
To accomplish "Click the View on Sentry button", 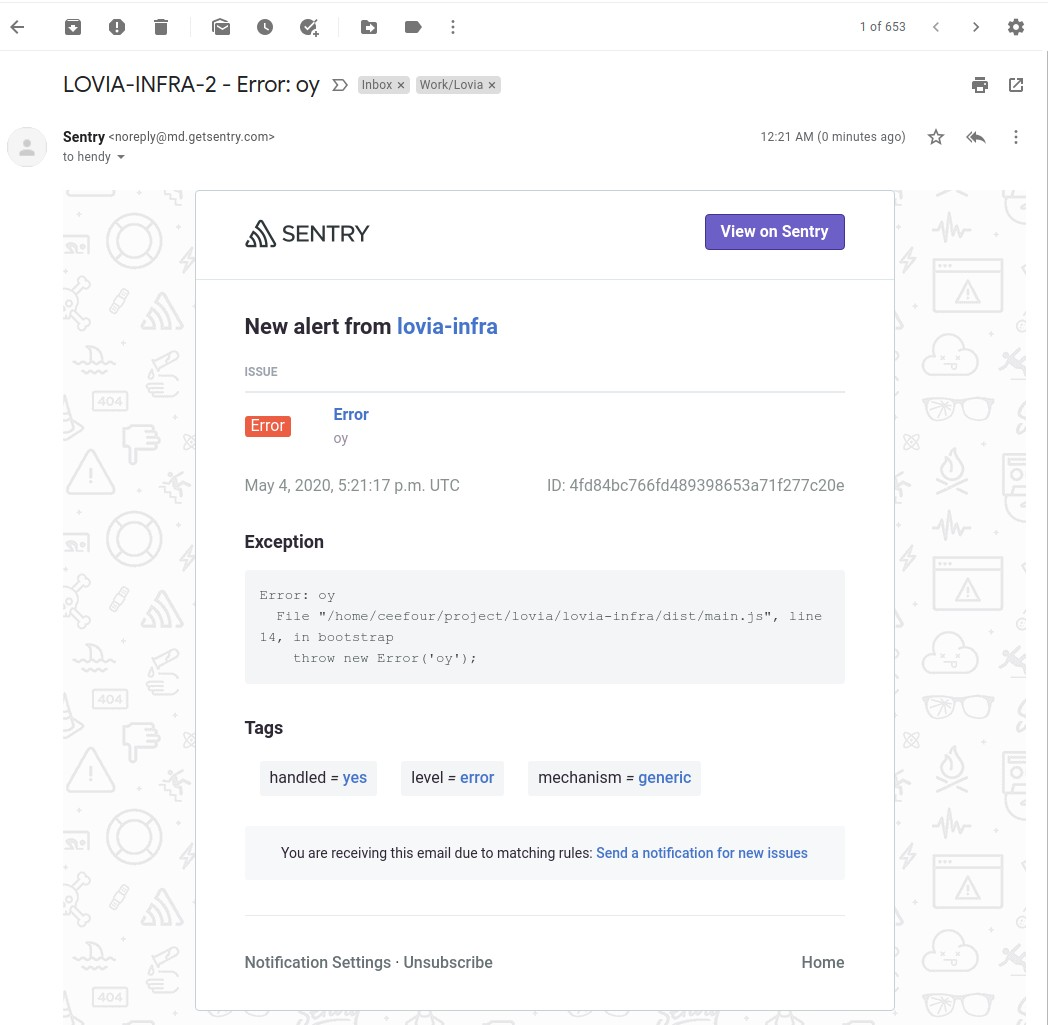I will pyautogui.click(x=775, y=232).
